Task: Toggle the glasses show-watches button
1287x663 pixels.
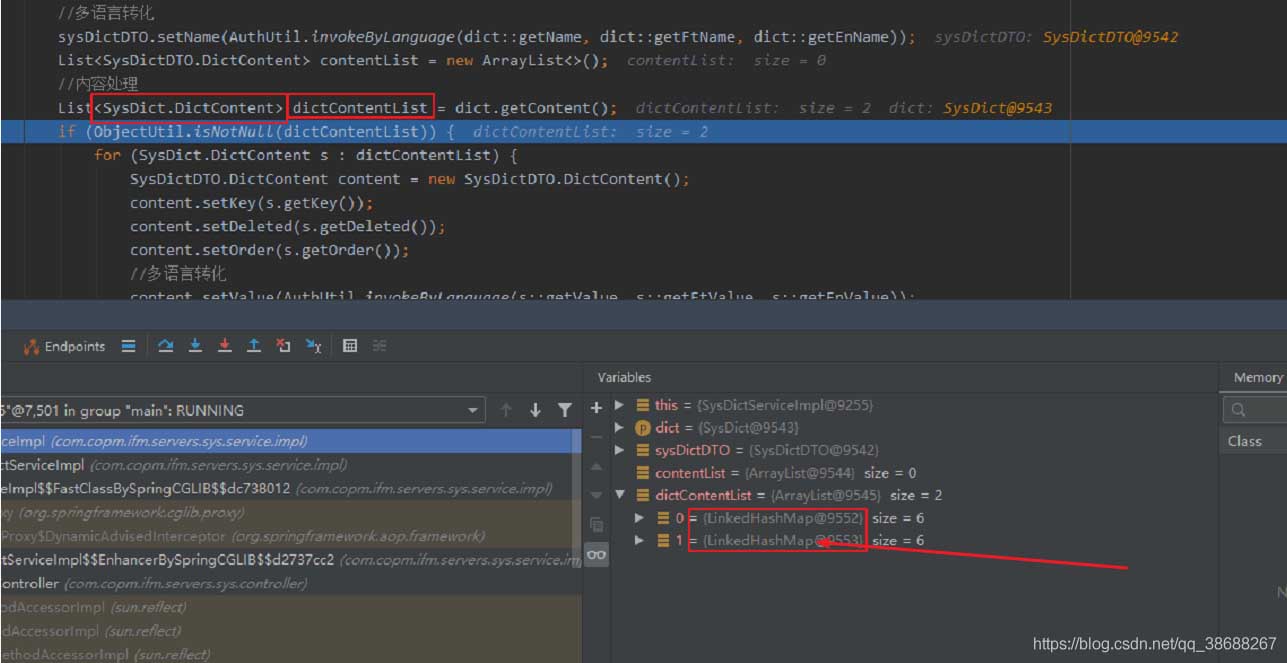Action: [x=597, y=554]
